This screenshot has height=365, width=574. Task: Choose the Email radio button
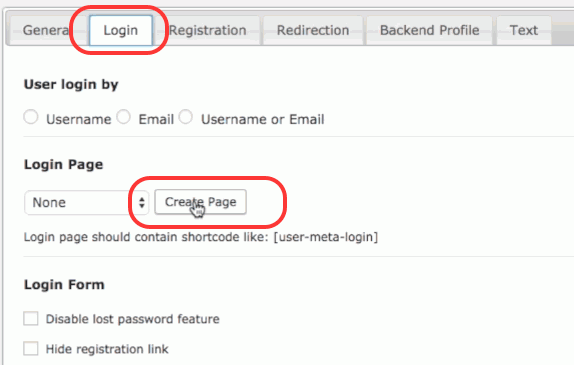(123, 117)
